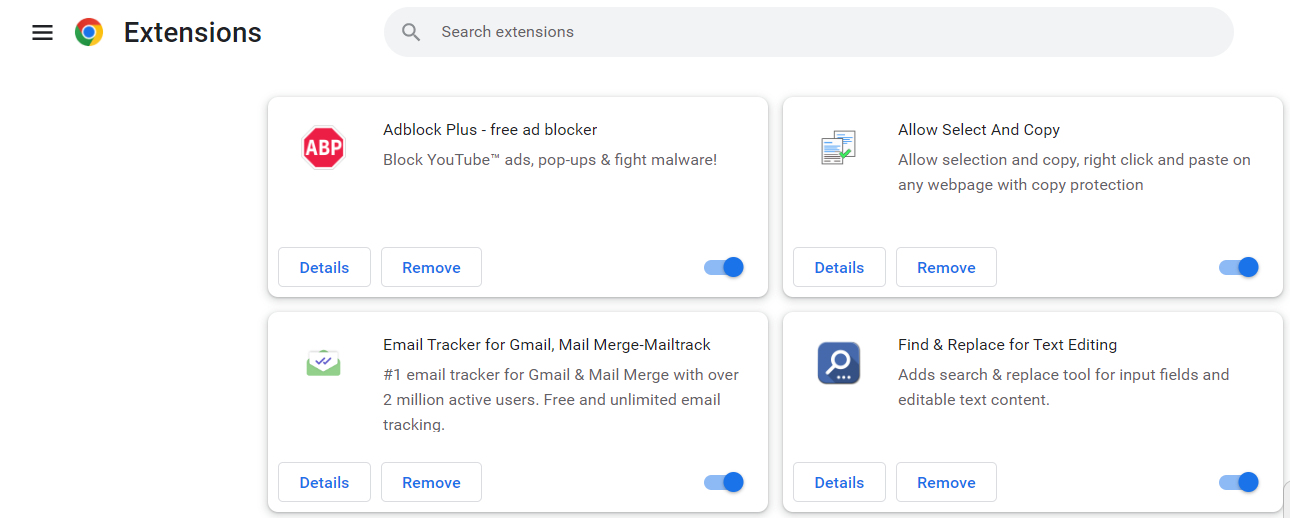Show Details for Find & Replace
Screen dimensions: 1290x518
tap(839, 482)
